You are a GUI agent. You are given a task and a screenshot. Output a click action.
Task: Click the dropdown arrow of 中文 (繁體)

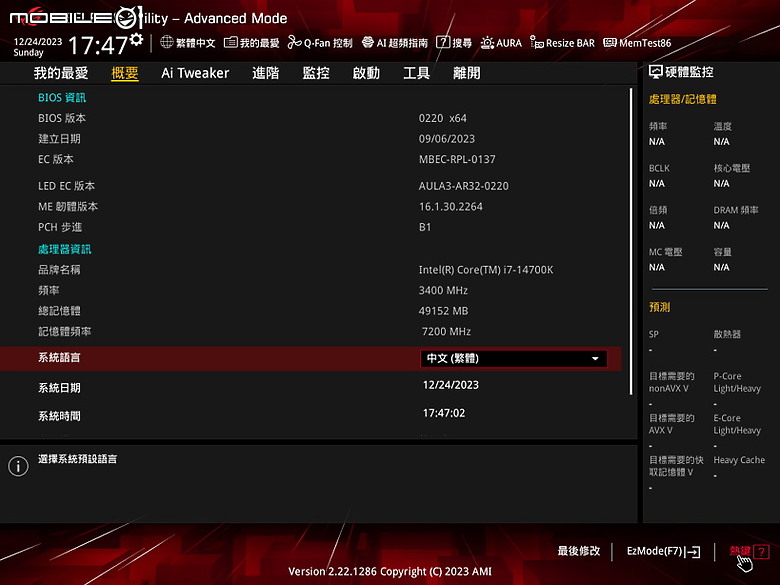pyautogui.click(x=595, y=359)
